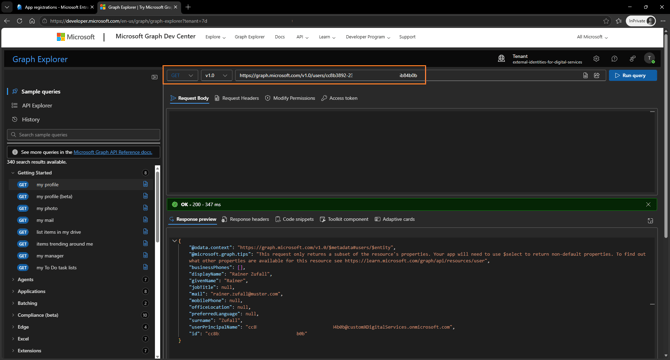This screenshot has width=670, height=360.
Task: Open docs icon for my manager query
Action: (x=145, y=255)
